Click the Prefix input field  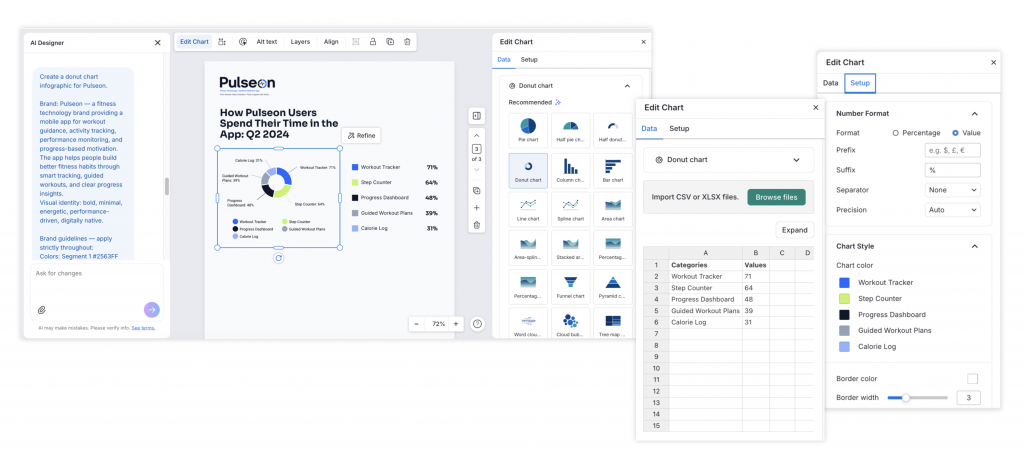pos(953,150)
